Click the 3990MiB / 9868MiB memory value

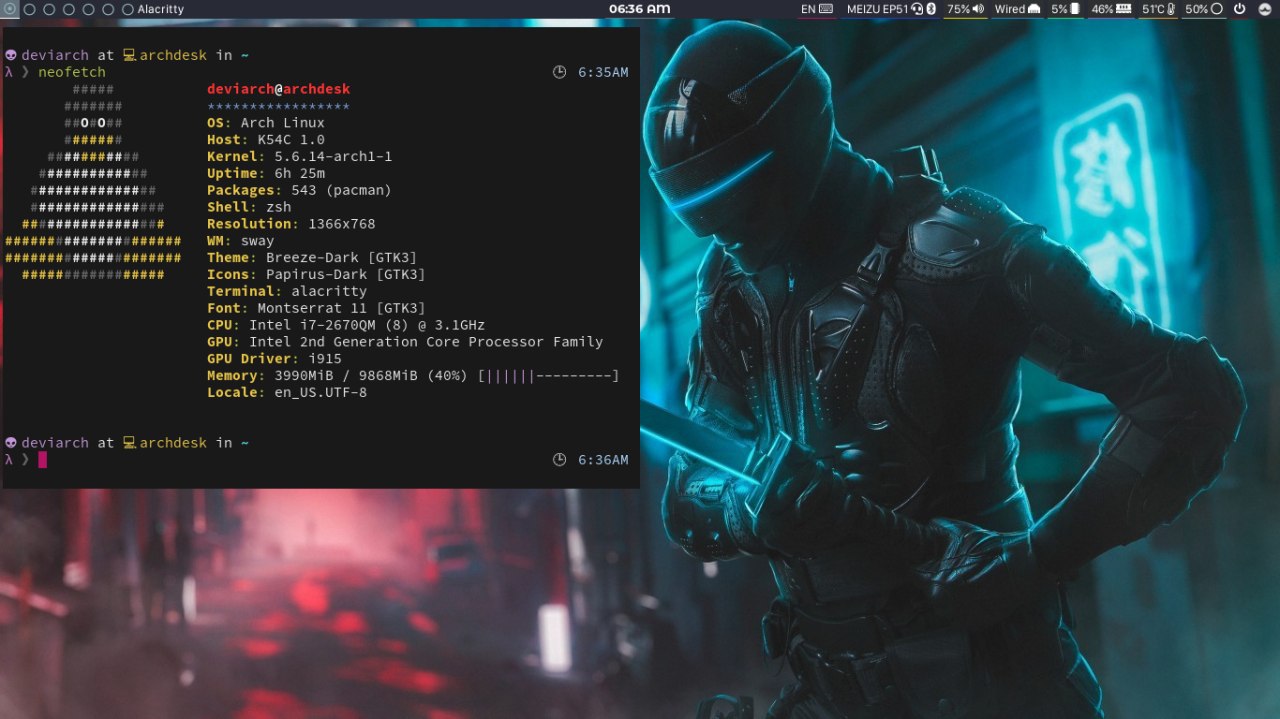[x=346, y=376]
